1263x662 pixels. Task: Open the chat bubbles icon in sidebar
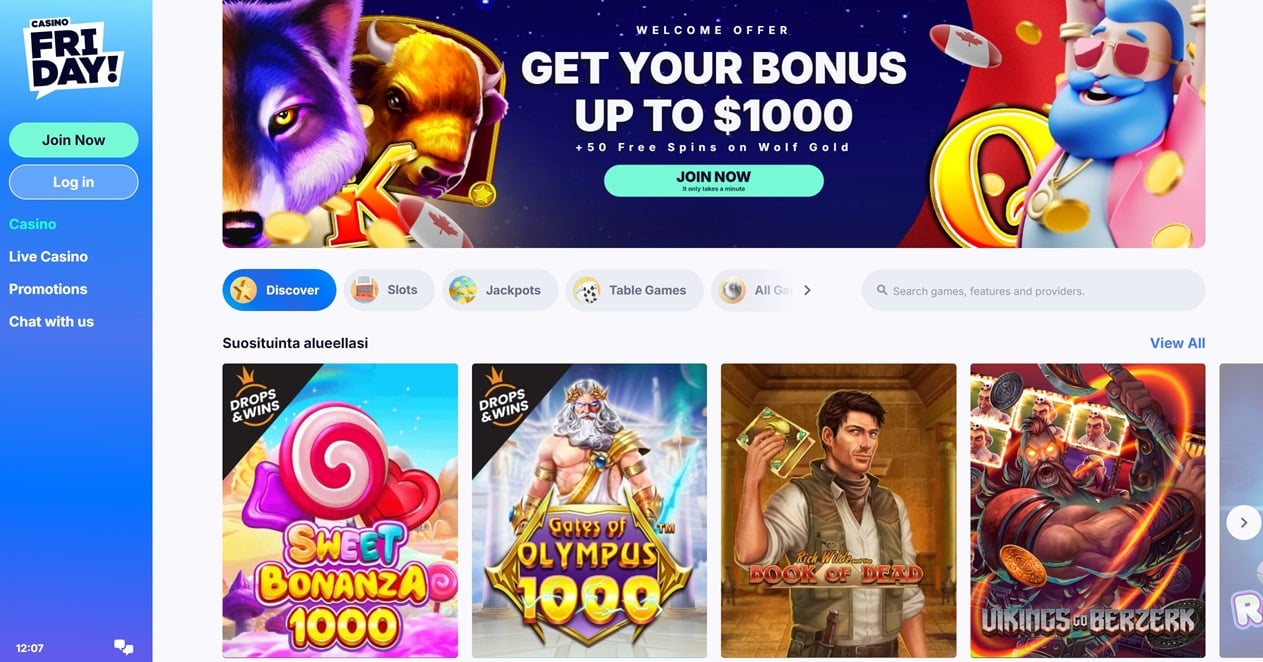[x=124, y=647]
